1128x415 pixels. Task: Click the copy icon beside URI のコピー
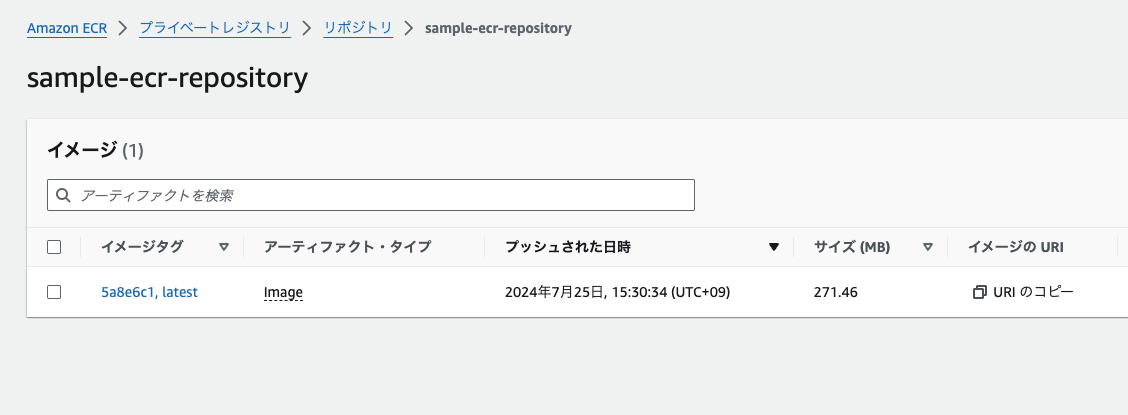[979, 292]
